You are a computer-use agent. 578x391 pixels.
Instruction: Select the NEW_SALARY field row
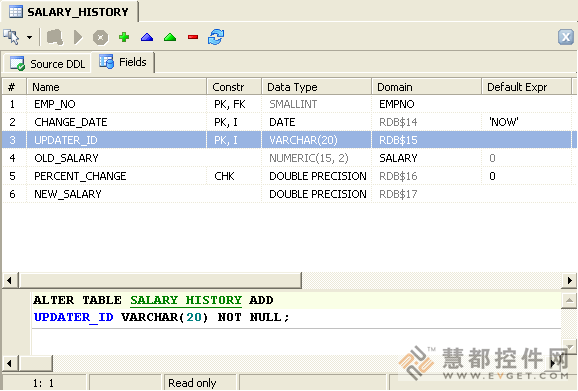click(x=289, y=194)
